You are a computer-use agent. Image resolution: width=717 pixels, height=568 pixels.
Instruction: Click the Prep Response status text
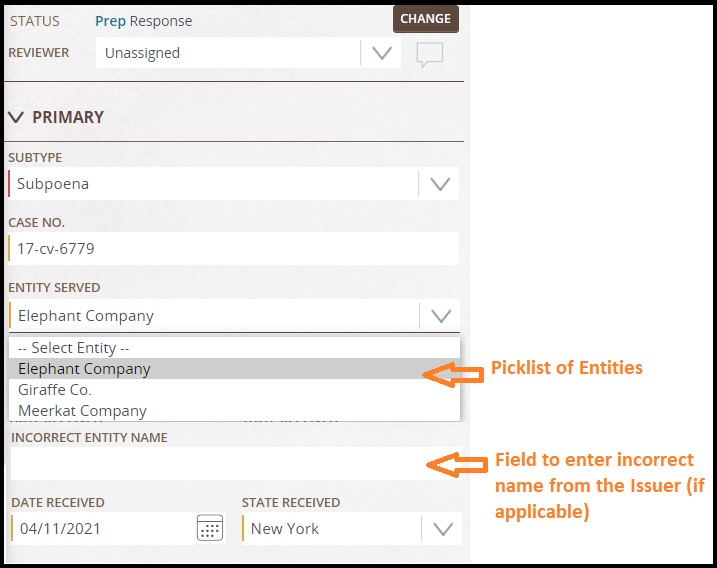pos(144,21)
